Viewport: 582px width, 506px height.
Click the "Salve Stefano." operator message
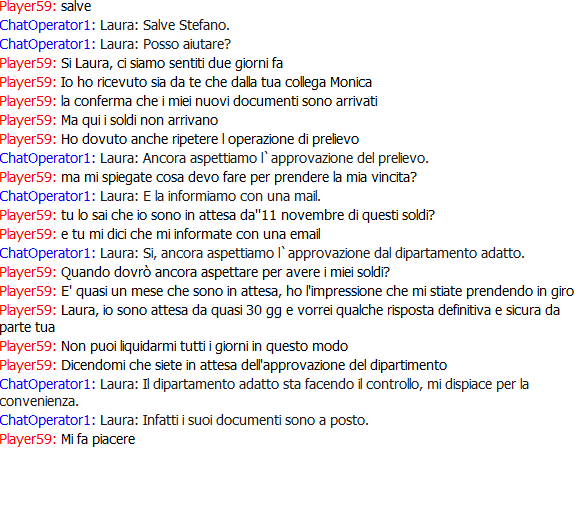pyautogui.click(x=115, y=25)
